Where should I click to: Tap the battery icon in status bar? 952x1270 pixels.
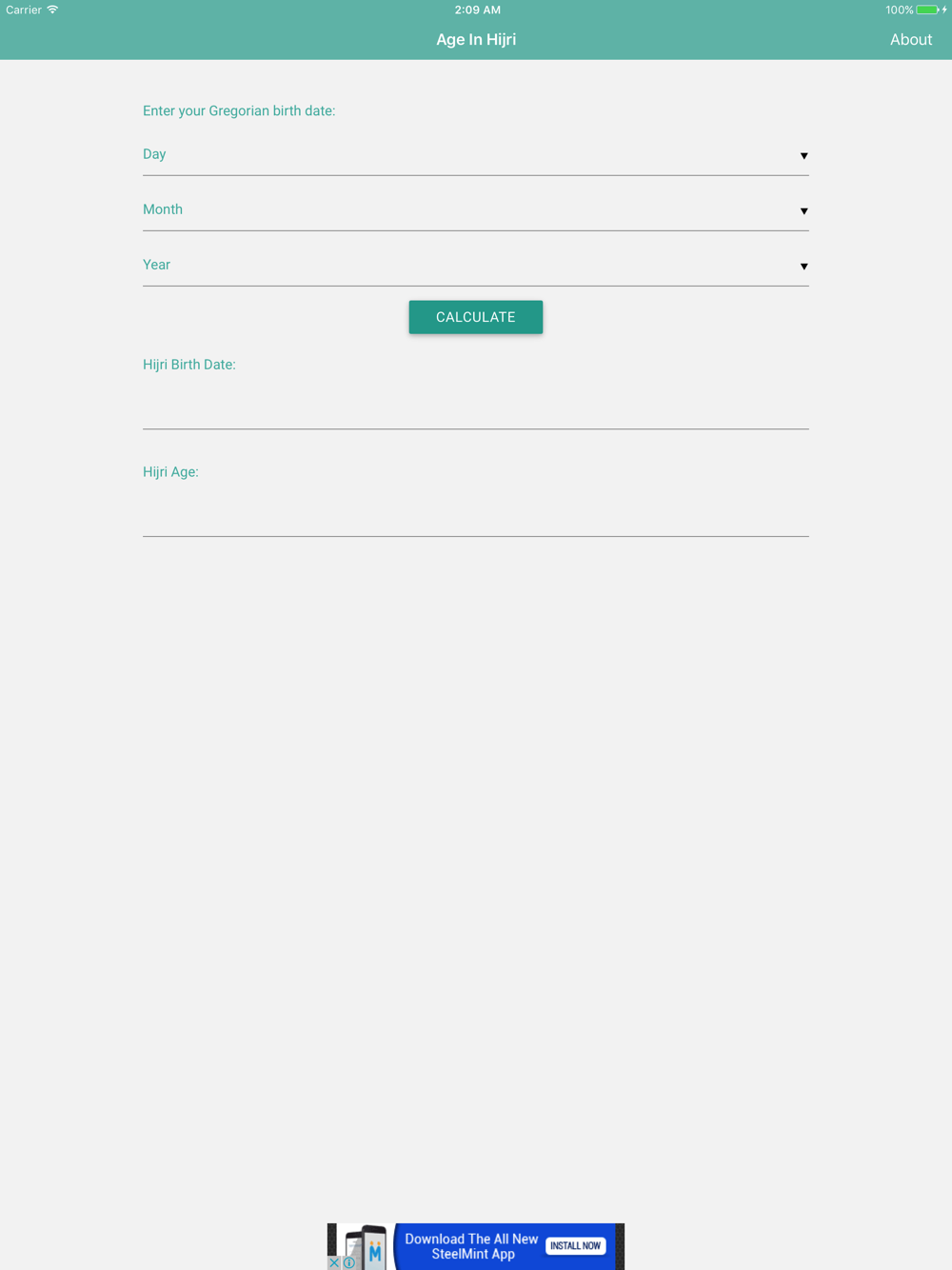point(927,10)
